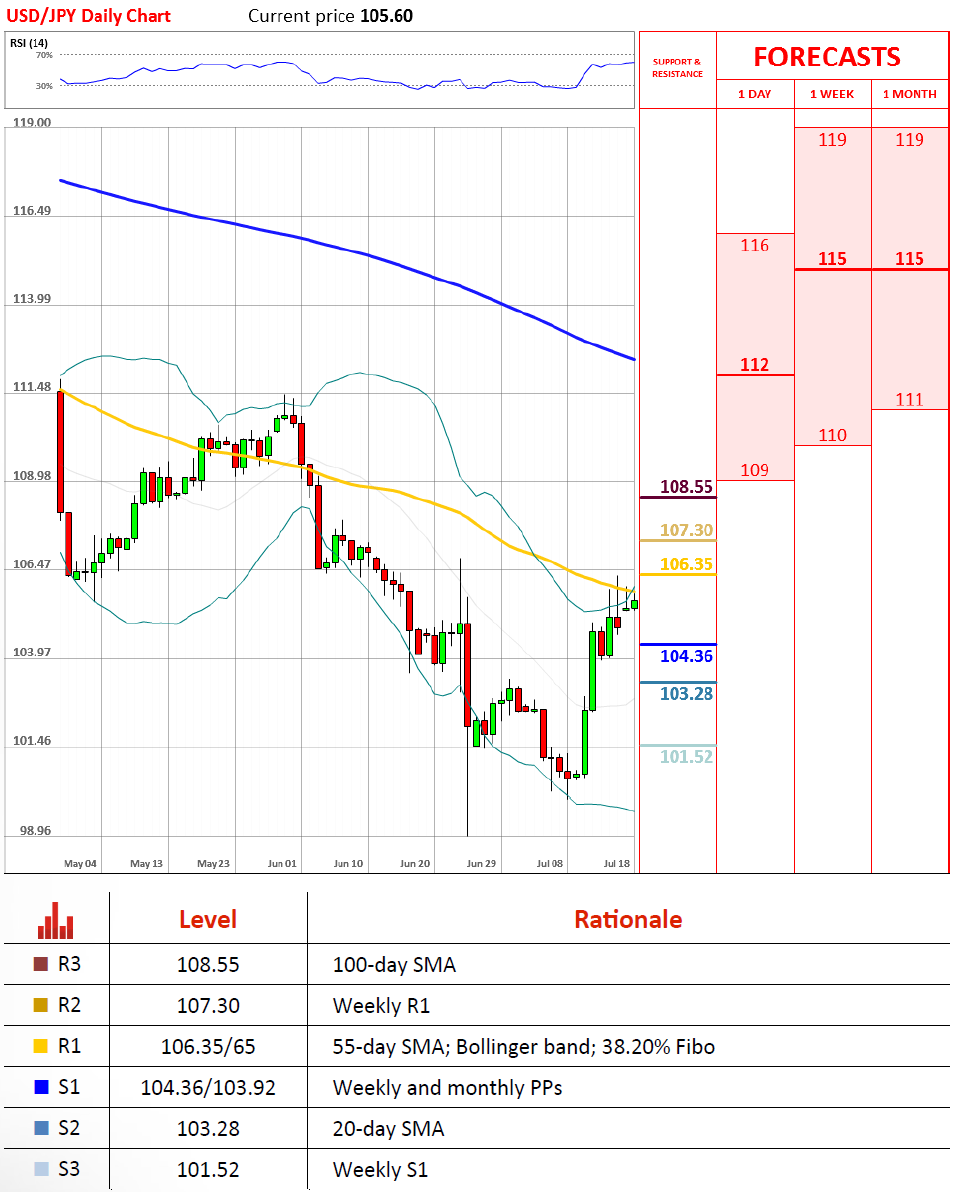The width and height of the screenshot is (961, 1192).
Task: Click the S2 level cell 103.28
Action: coord(208,1129)
